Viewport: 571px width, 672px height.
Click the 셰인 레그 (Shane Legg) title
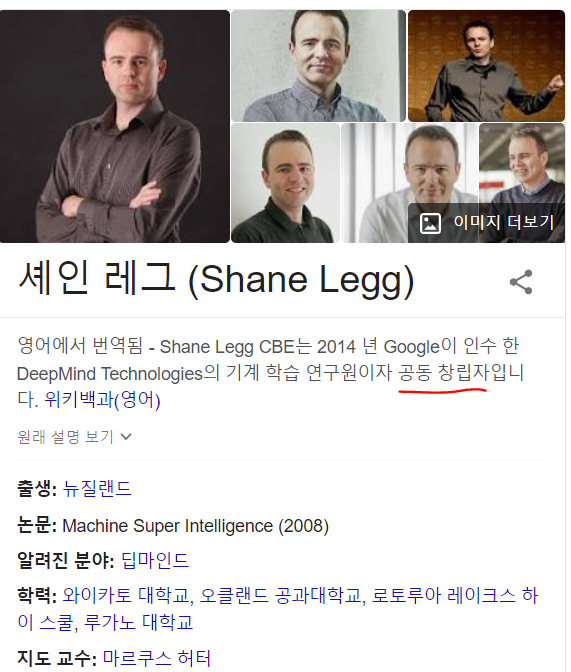pyautogui.click(x=216, y=279)
